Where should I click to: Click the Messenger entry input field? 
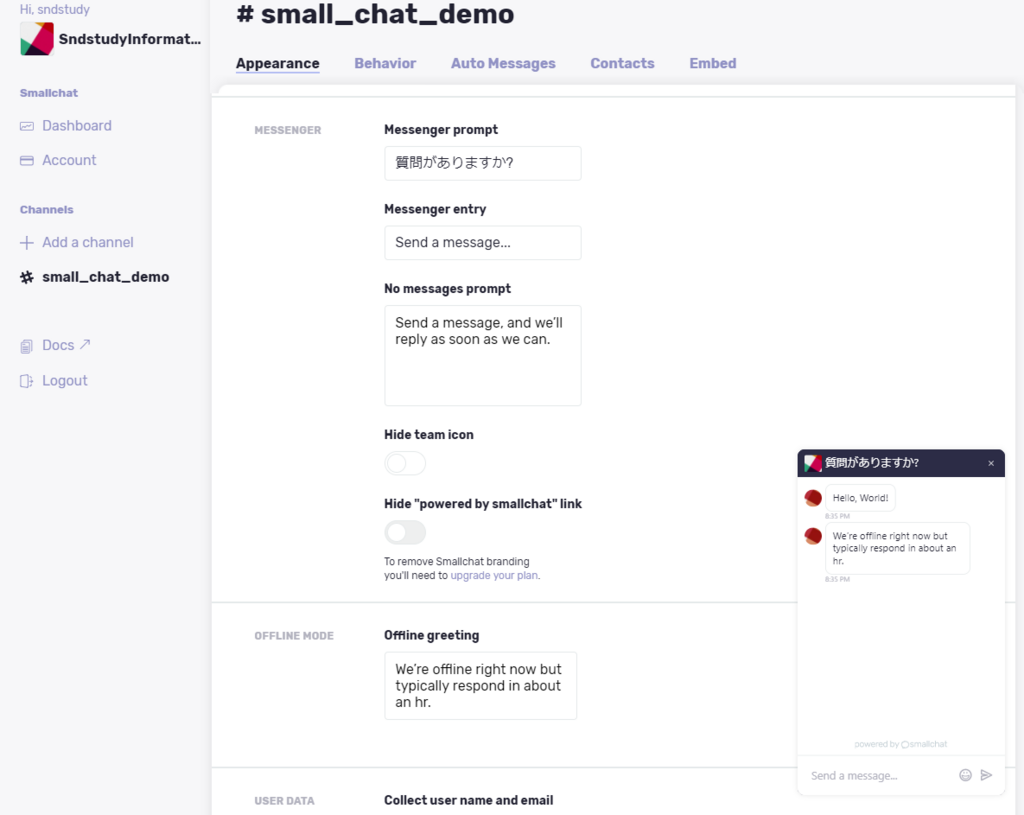pyautogui.click(x=483, y=243)
